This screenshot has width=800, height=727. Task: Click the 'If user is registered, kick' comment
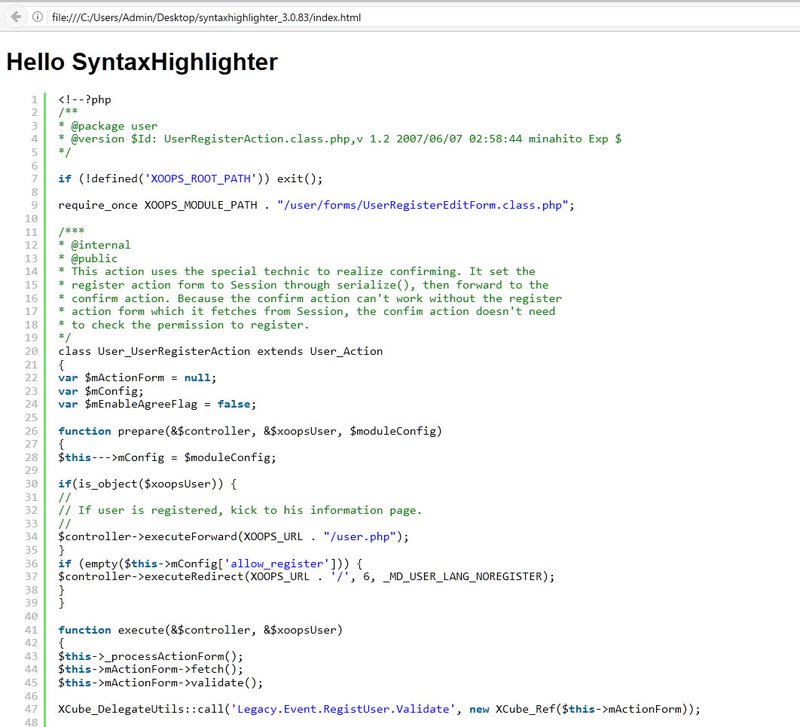[240, 510]
